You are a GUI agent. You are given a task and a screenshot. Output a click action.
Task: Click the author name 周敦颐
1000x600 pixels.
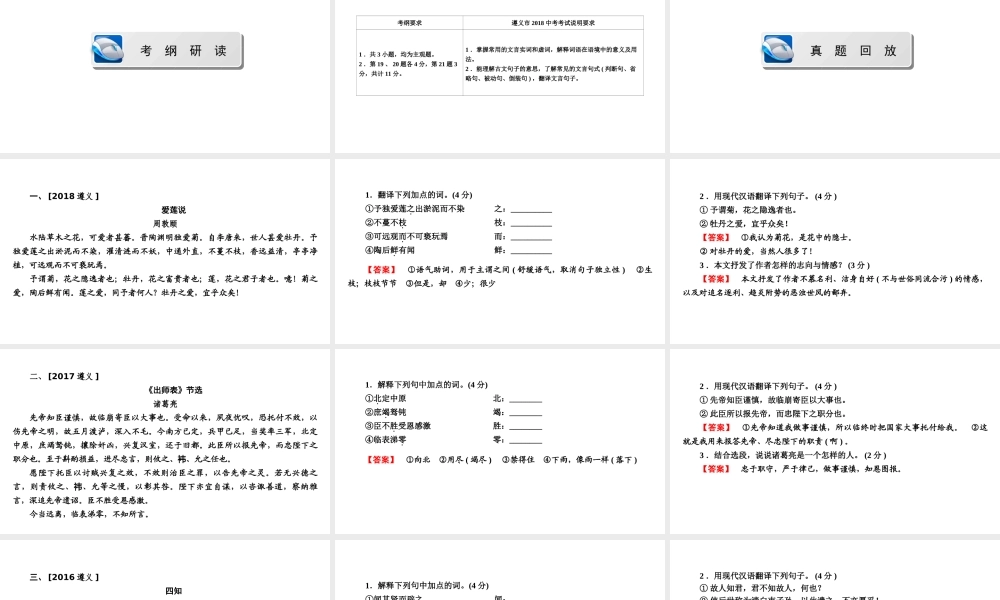[165, 224]
